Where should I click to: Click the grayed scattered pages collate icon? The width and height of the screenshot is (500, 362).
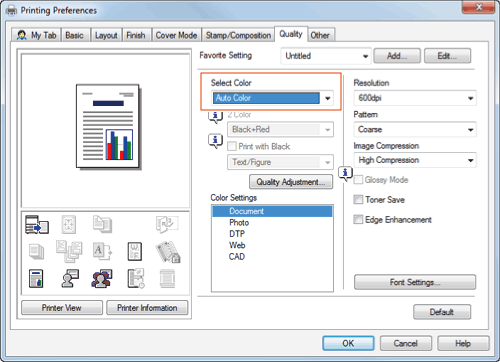(69, 251)
